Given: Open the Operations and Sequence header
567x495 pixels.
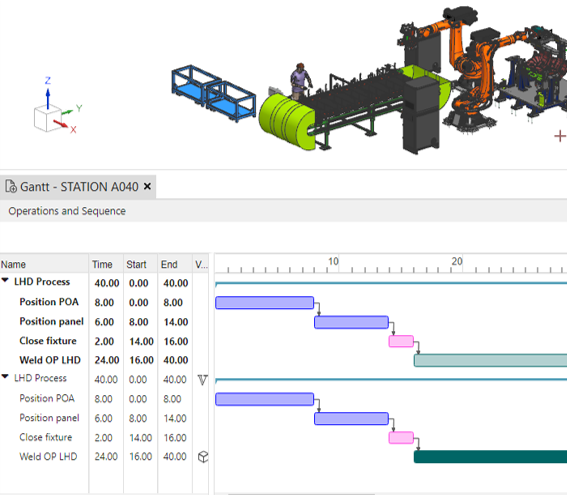Looking at the screenshot, I should tap(67, 211).
